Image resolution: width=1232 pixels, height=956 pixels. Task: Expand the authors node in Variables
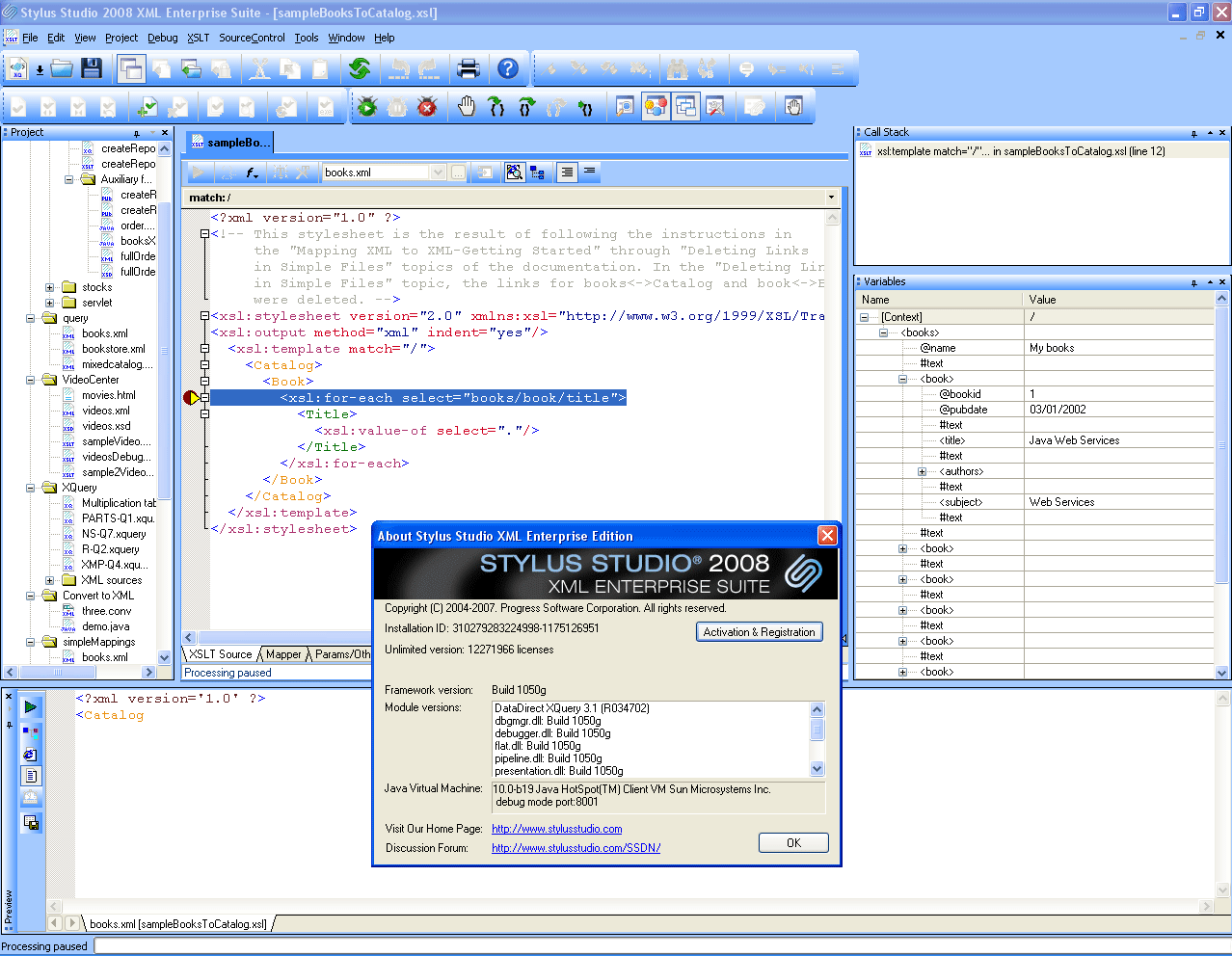pyautogui.click(x=922, y=471)
